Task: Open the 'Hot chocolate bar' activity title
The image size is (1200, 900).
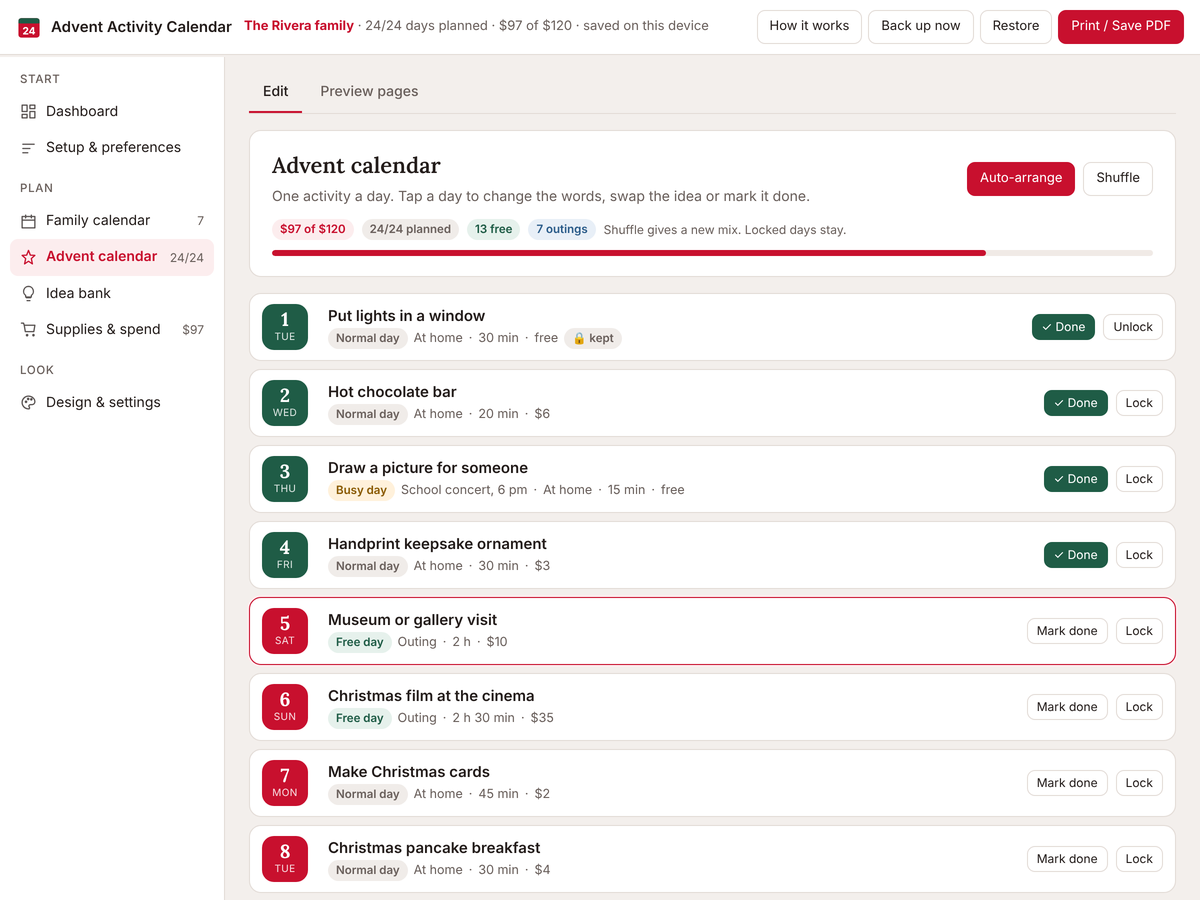Action: [392, 392]
